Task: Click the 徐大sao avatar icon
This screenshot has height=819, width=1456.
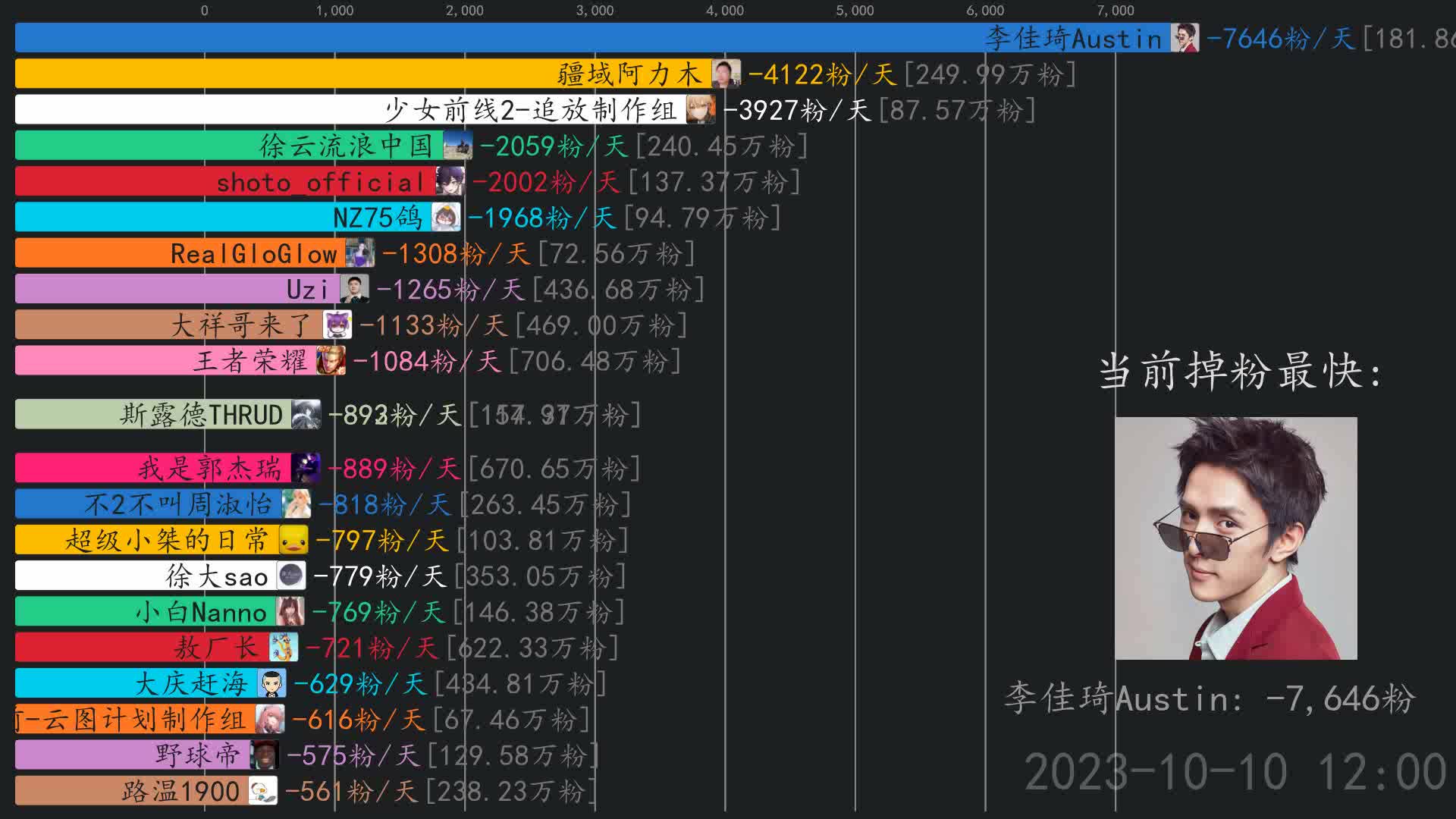Action: pyautogui.click(x=291, y=576)
